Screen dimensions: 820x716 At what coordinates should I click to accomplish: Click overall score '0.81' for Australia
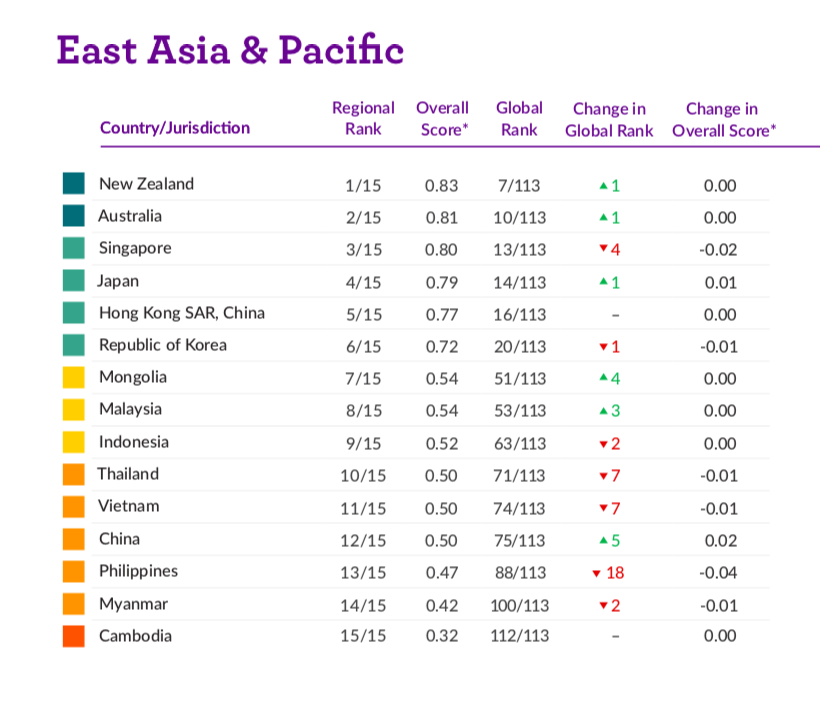(x=441, y=218)
